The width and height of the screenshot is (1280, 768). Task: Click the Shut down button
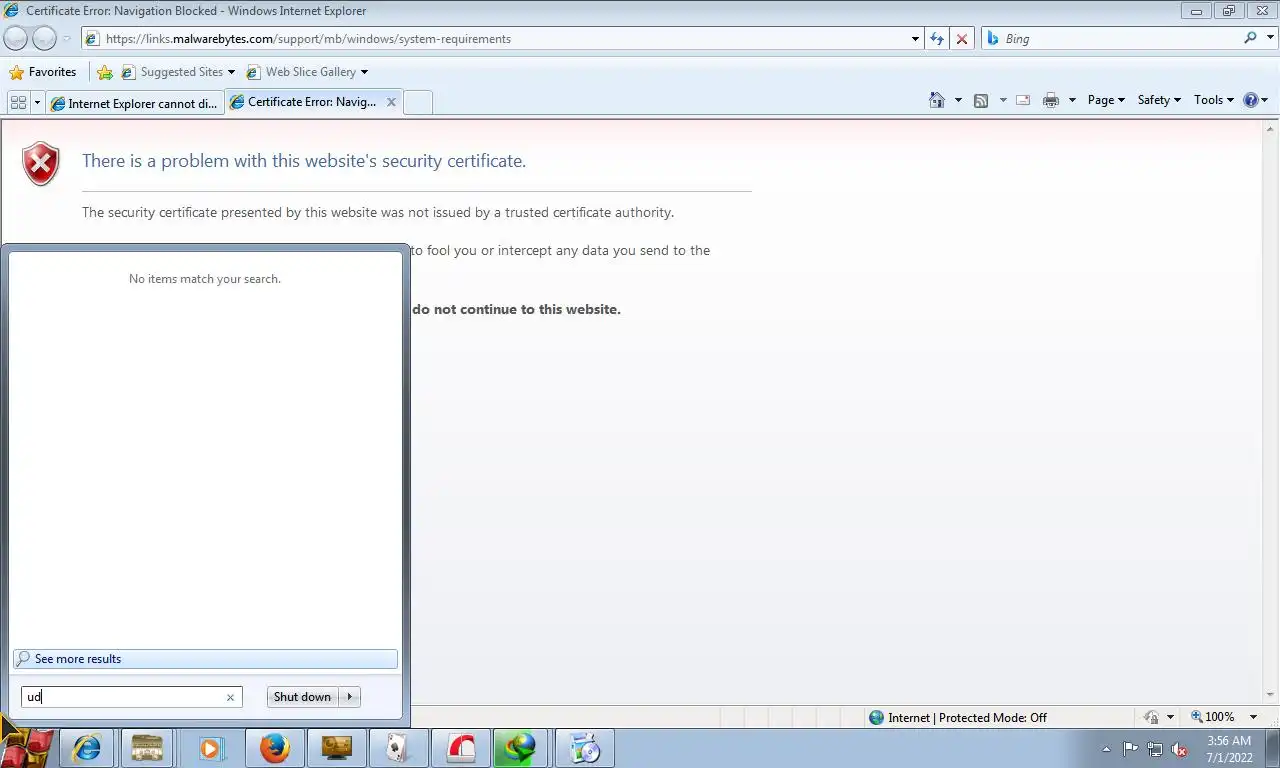[302, 697]
